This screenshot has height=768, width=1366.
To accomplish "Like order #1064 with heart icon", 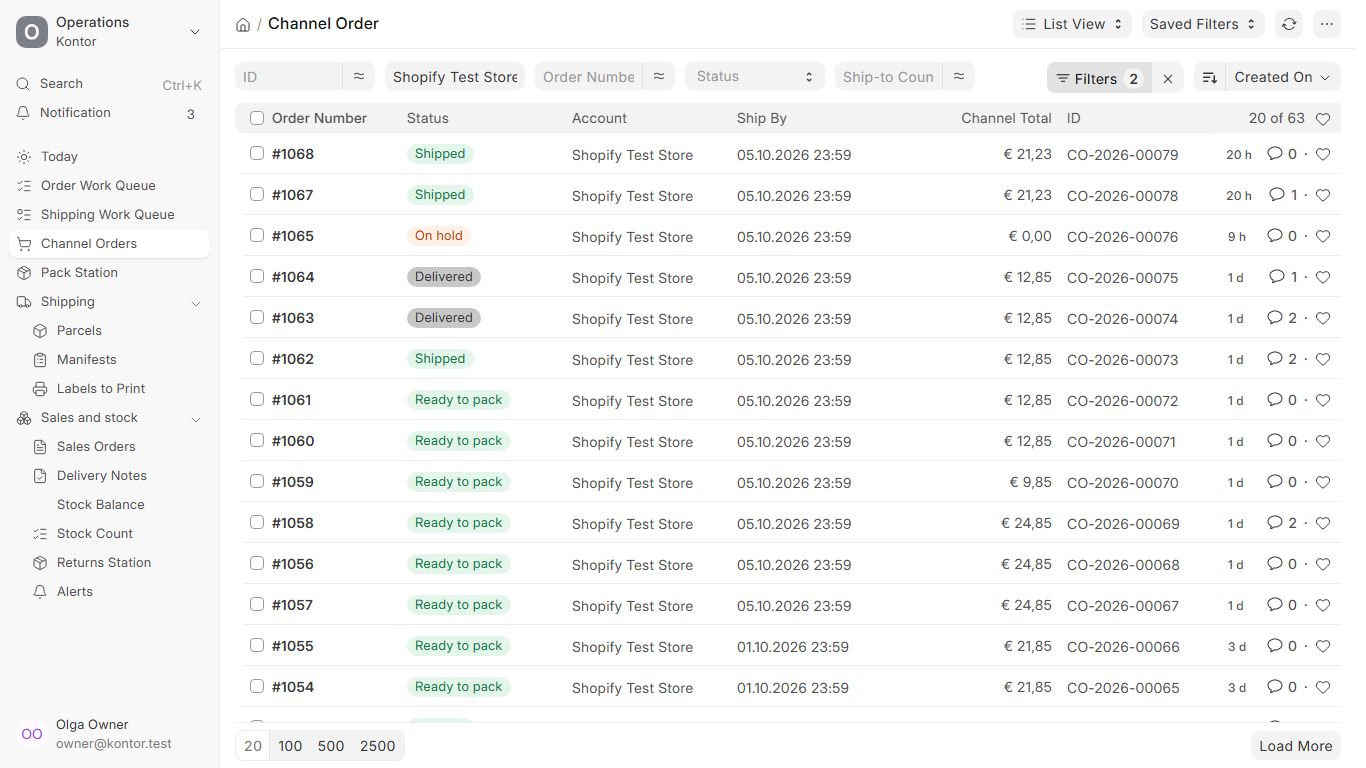I will tap(1323, 277).
